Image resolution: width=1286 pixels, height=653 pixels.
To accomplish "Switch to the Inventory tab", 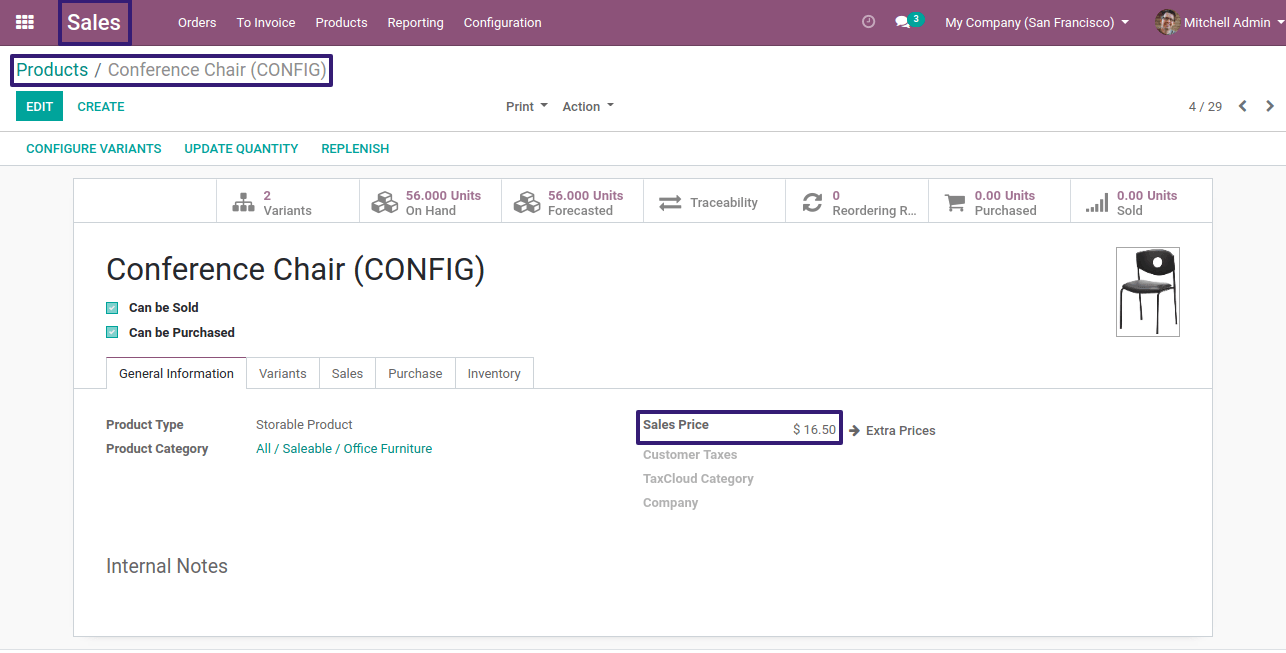I will tap(494, 373).
